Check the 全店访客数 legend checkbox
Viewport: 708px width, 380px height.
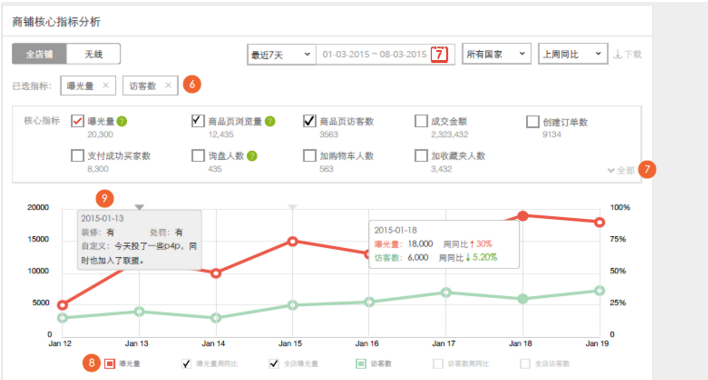525,364
